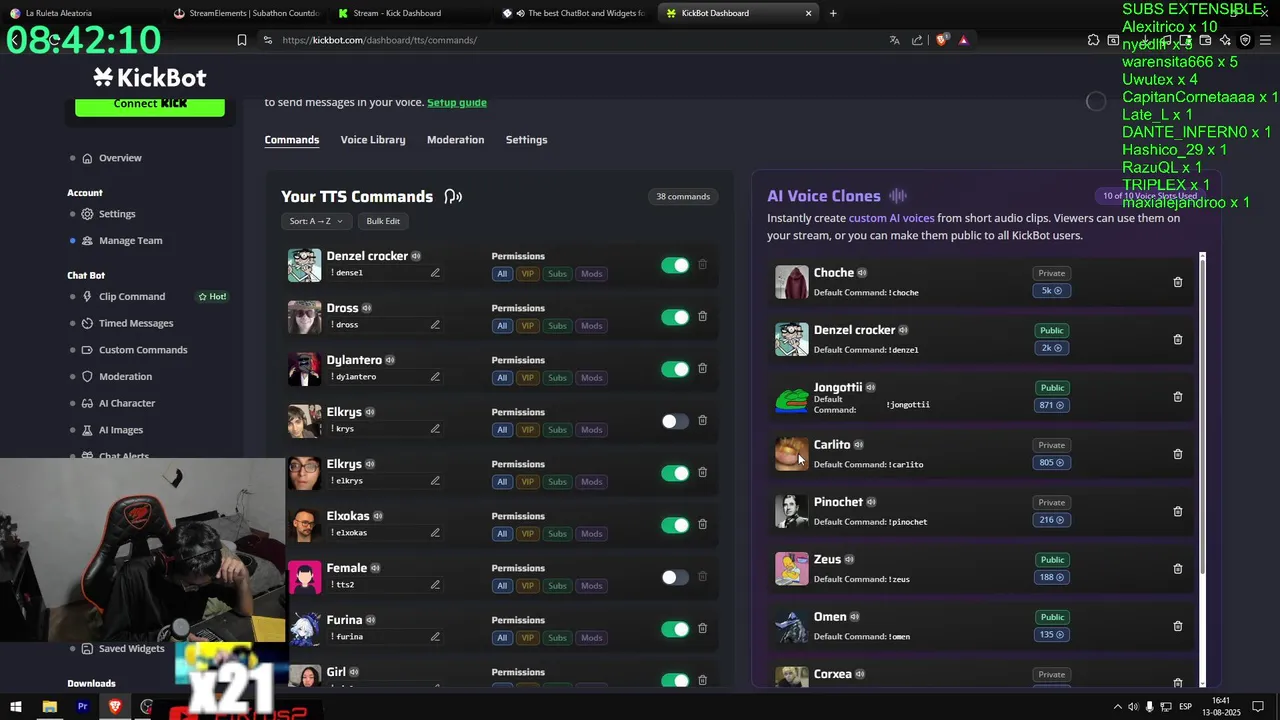Select the Commands tab

(x=292, y=140)
